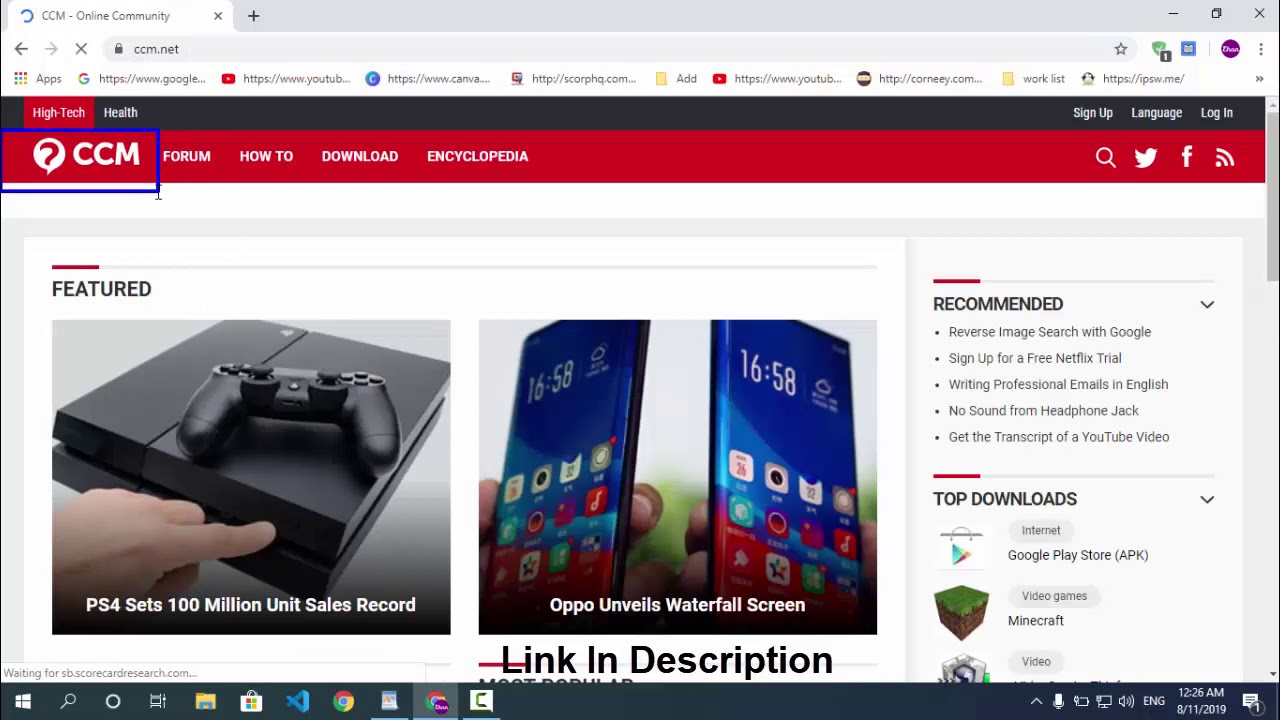Open Get the Transcript of a YouTube Video
The height and width of the screenshot is (720, 1280).
point(1059,437)
